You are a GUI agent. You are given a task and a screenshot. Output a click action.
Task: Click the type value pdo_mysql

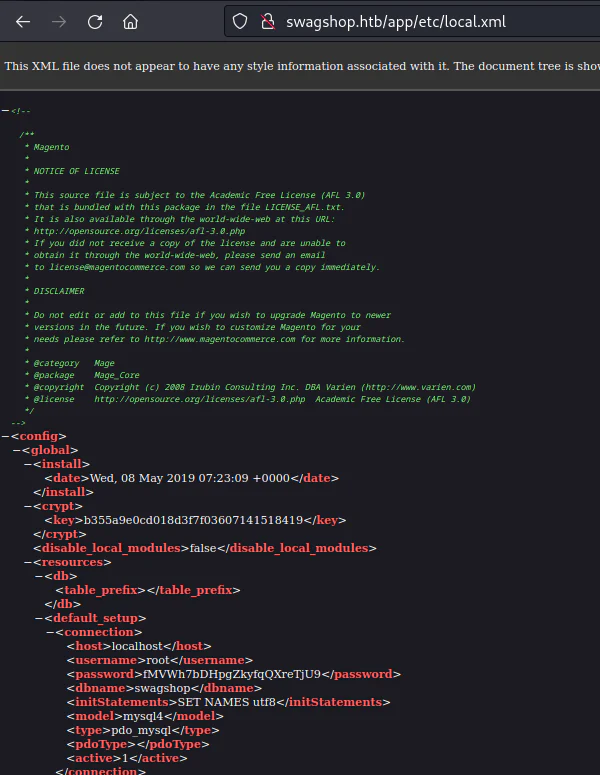point(141,730)
